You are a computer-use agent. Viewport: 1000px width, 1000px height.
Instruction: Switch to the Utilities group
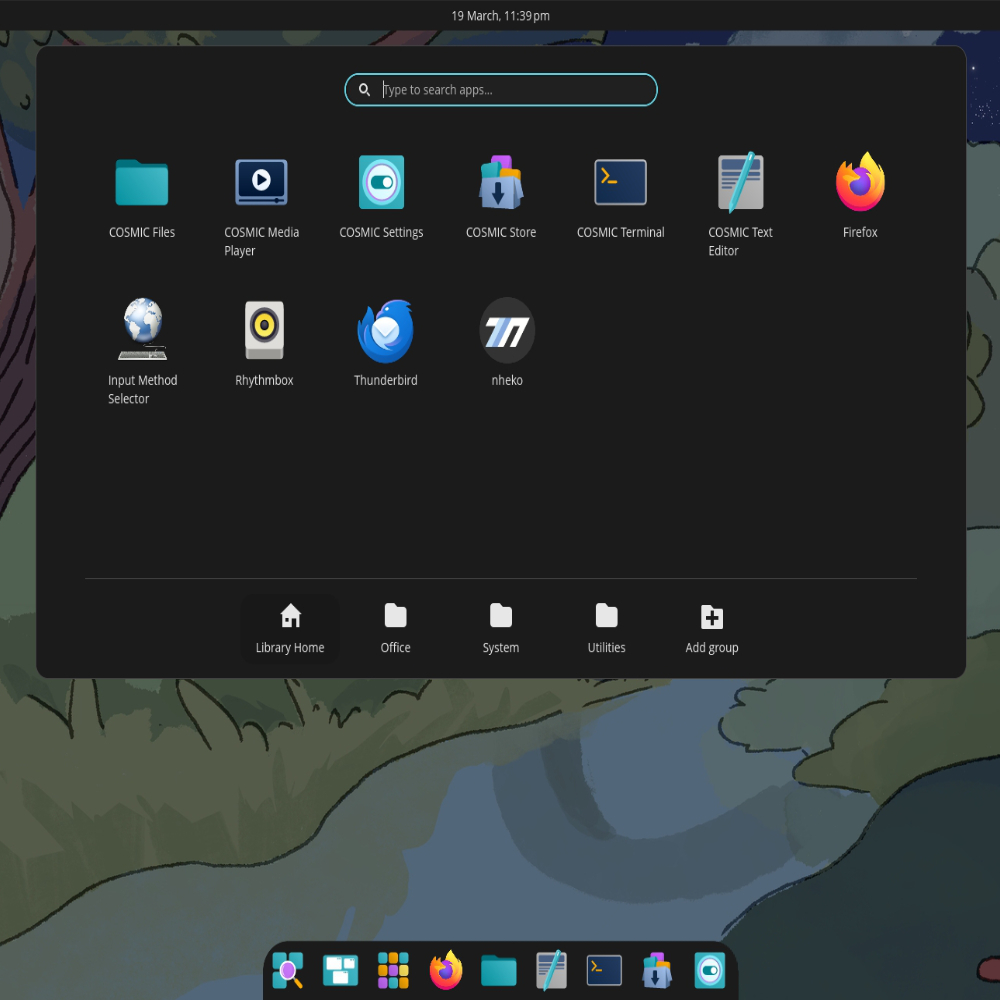(607, 629)
